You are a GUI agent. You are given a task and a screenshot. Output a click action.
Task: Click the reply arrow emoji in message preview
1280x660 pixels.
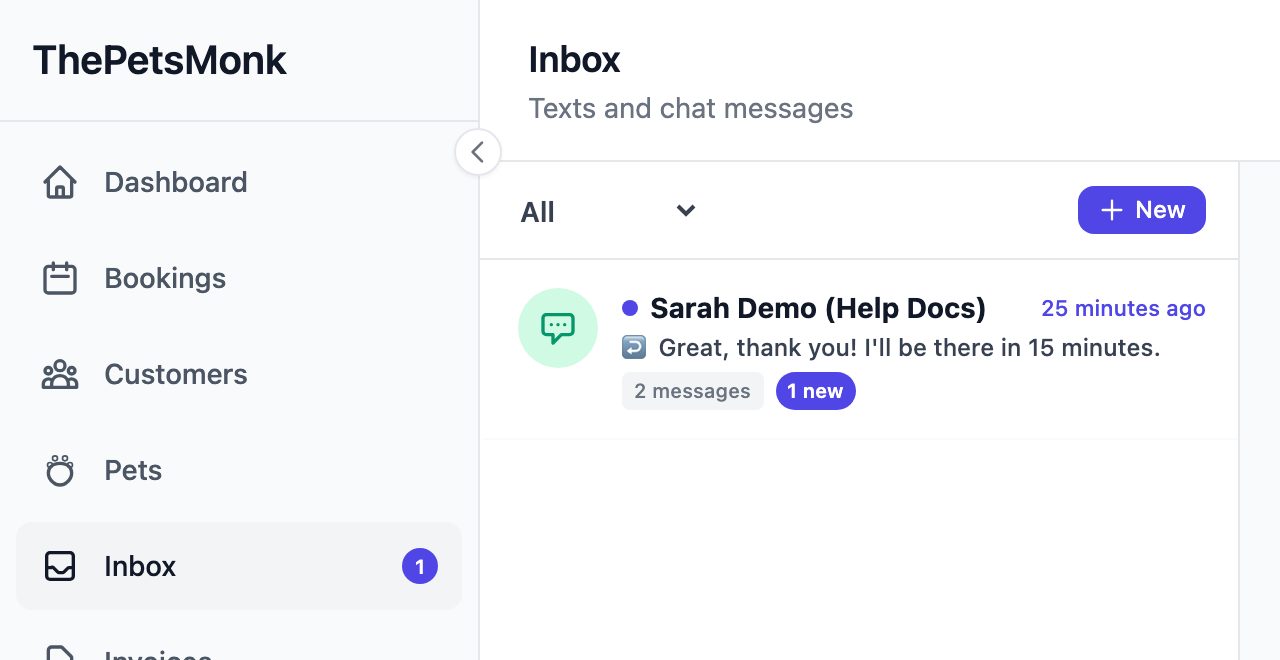tap(634, 347)
